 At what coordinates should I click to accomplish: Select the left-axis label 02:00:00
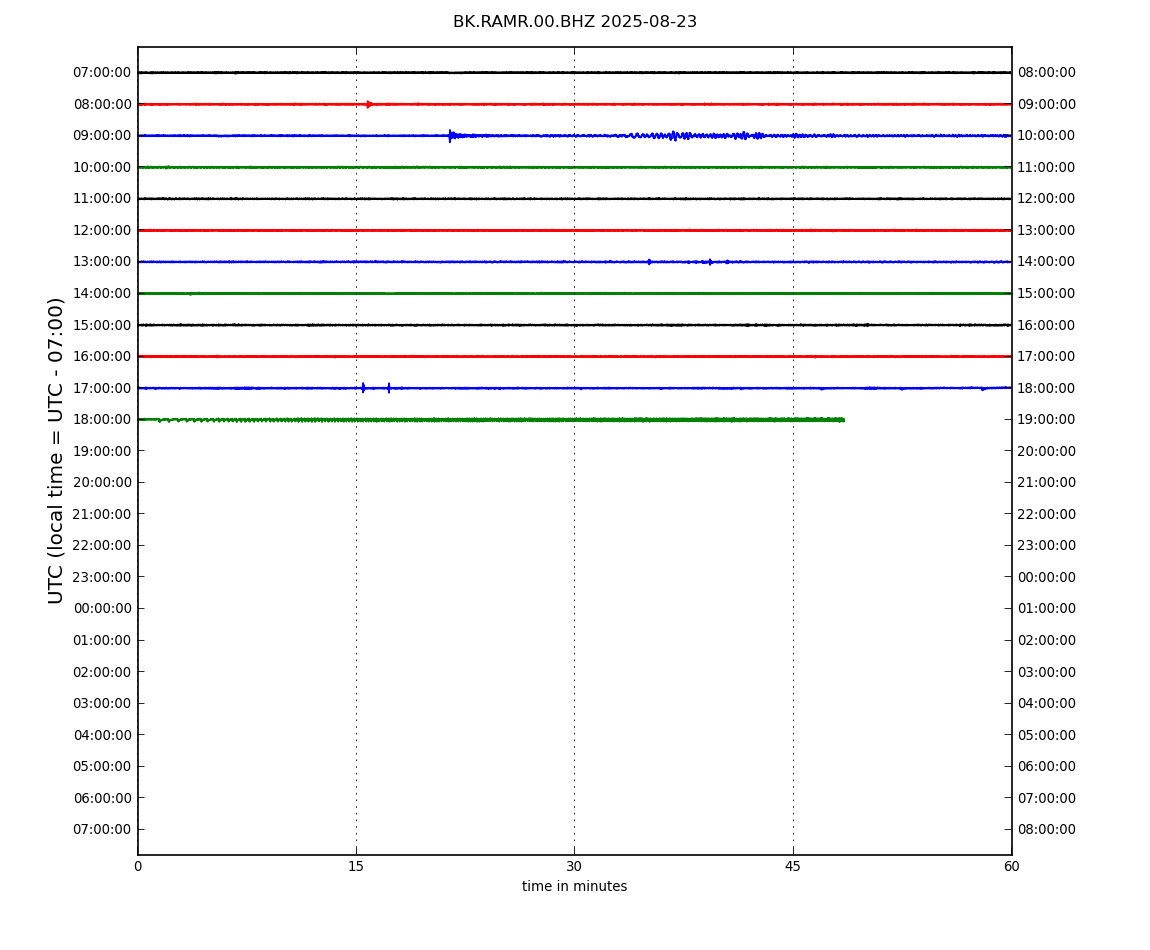click(103, 672)
